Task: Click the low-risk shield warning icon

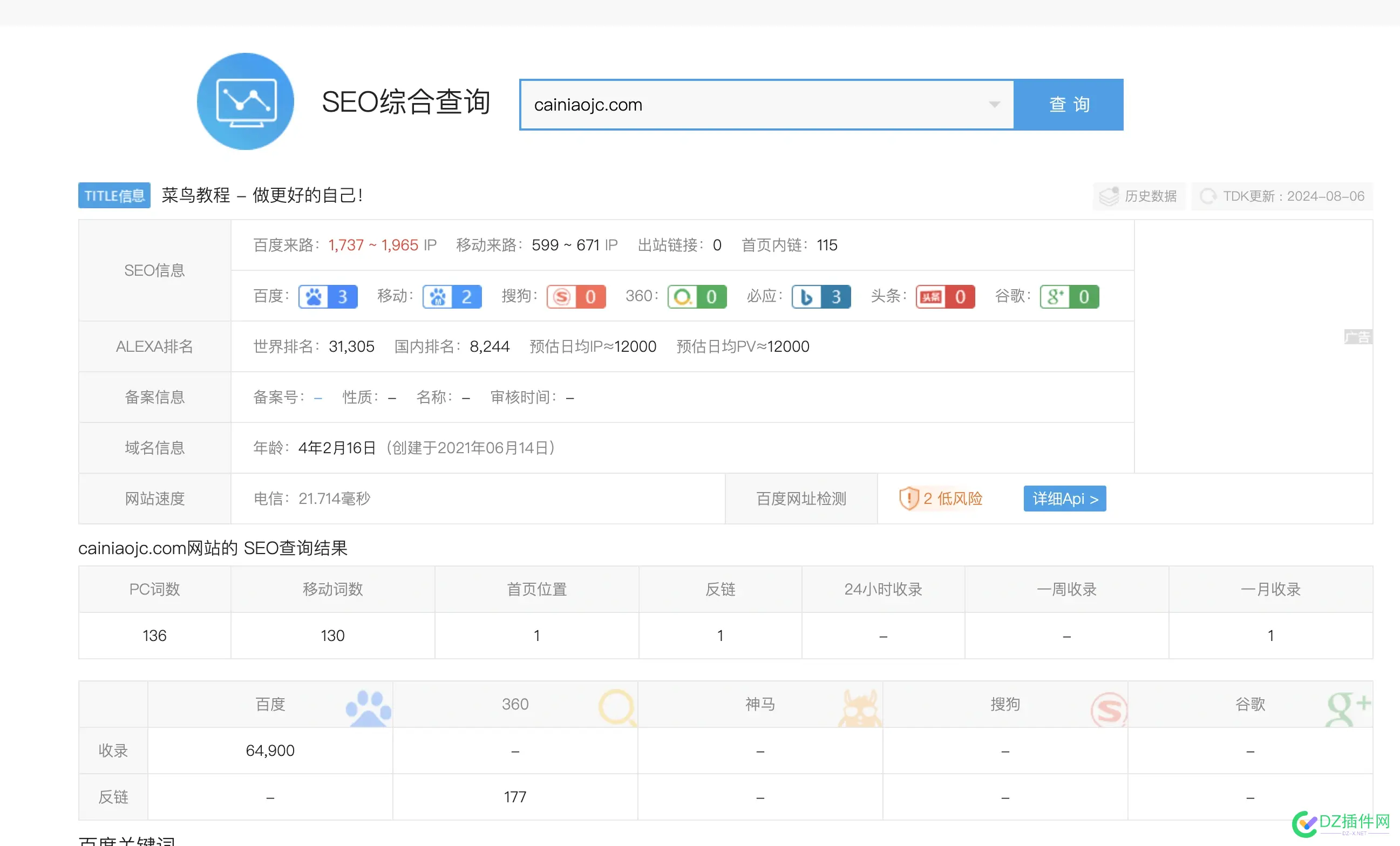Action: click(x=908, y=499)
